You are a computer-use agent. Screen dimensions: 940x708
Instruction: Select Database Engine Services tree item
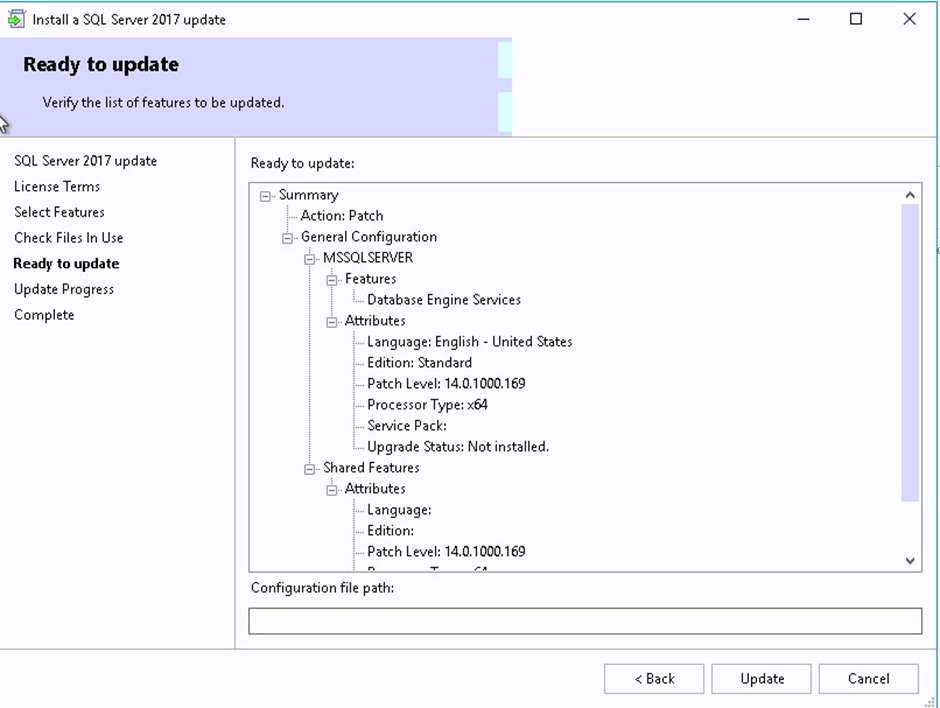444,300
